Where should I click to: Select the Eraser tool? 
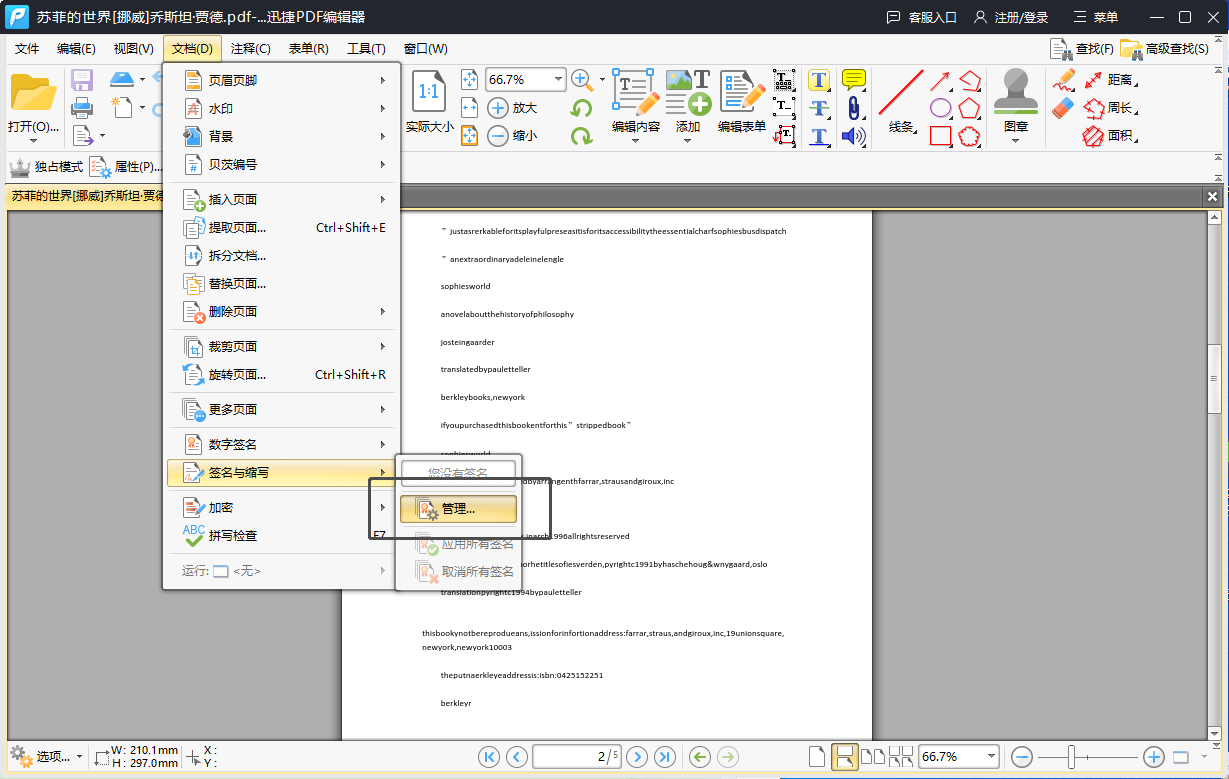click(1064, 108)
